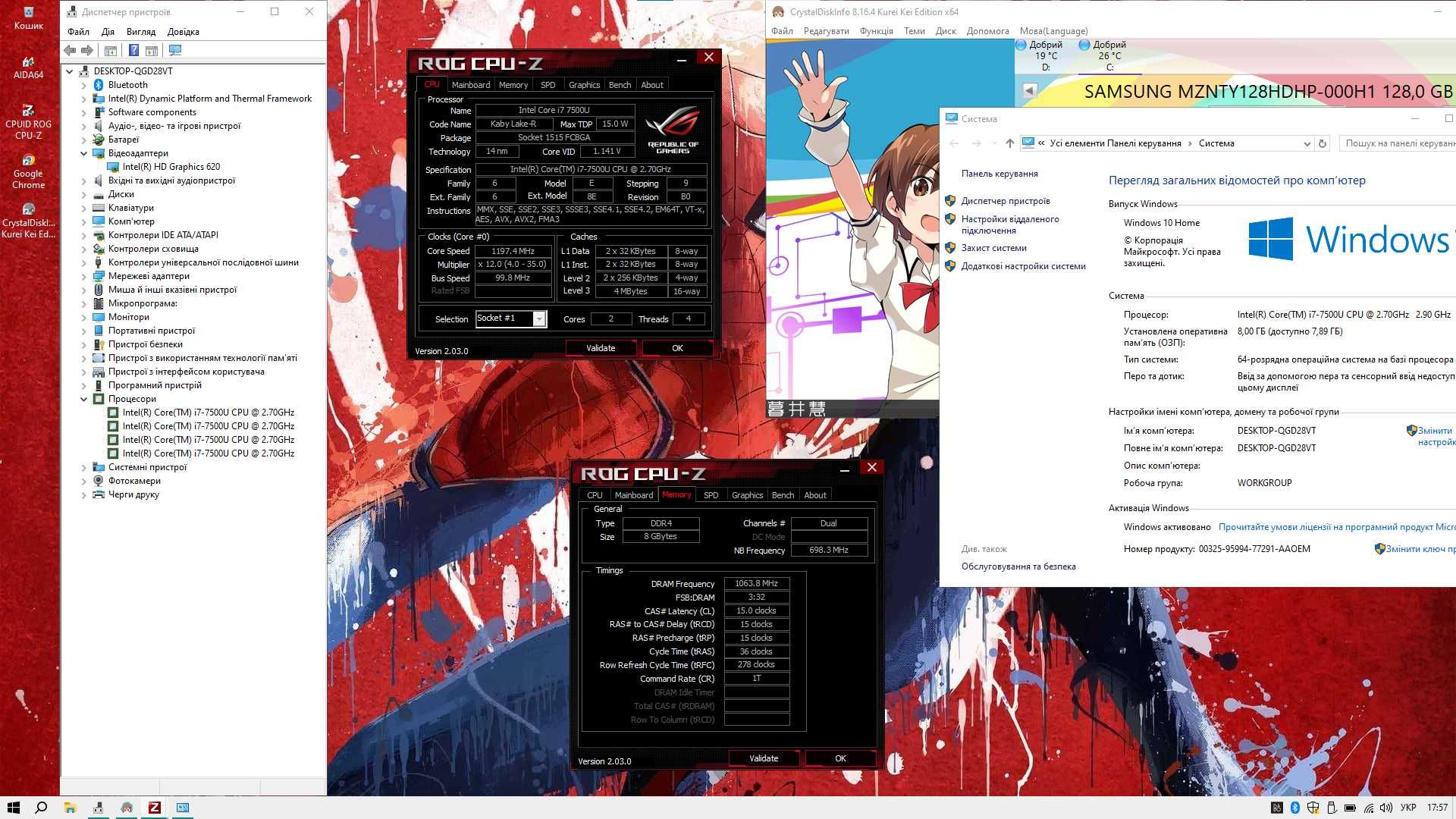This screenshot has height=819, width=1456.
Task: Open the Google Chrome desktop shortcut
Action: [29, 171]
